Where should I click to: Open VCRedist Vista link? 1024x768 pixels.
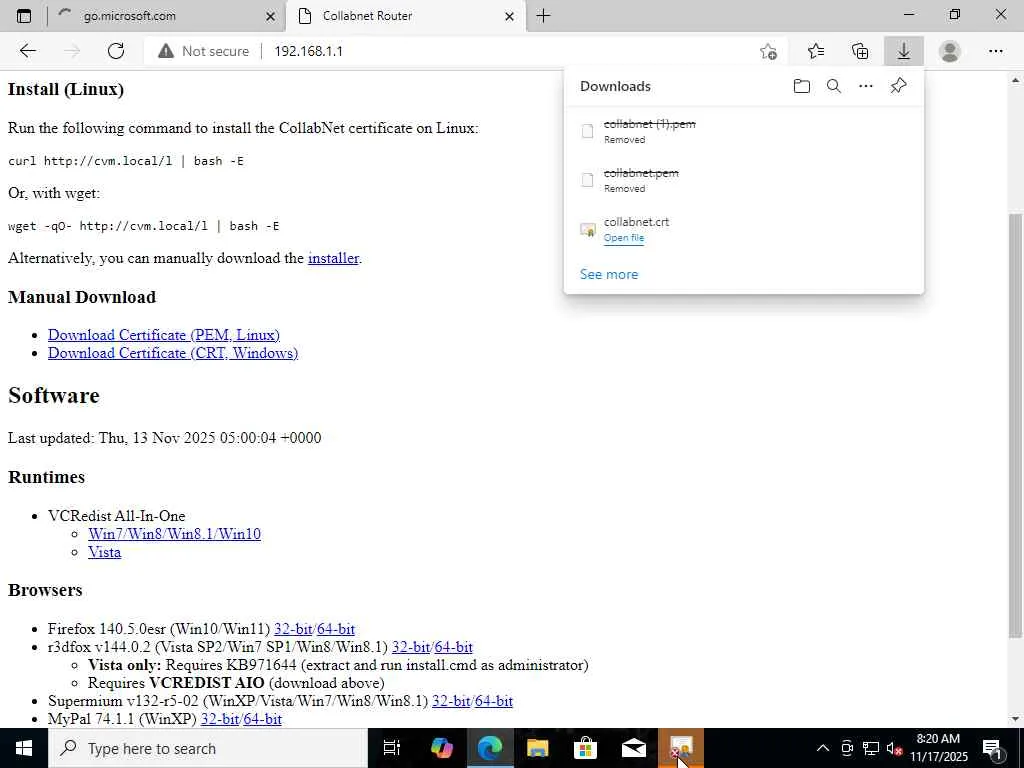click(x=104, y=552)
